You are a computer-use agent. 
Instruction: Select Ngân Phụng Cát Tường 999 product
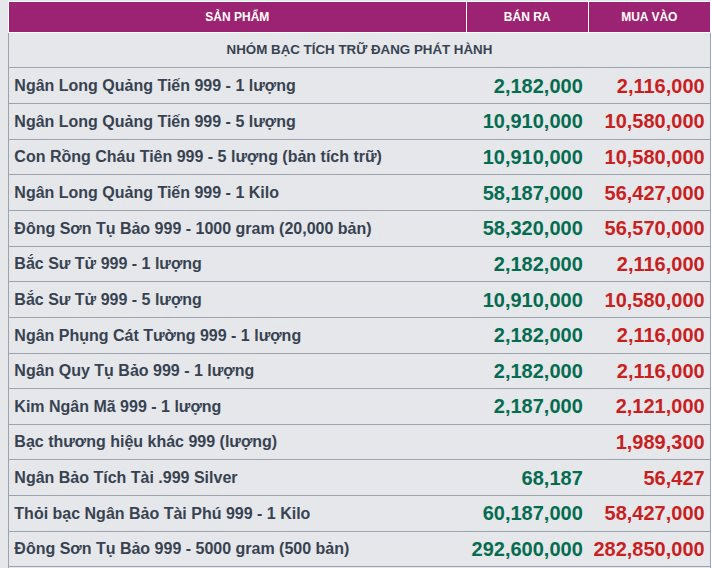click(158, 335)
